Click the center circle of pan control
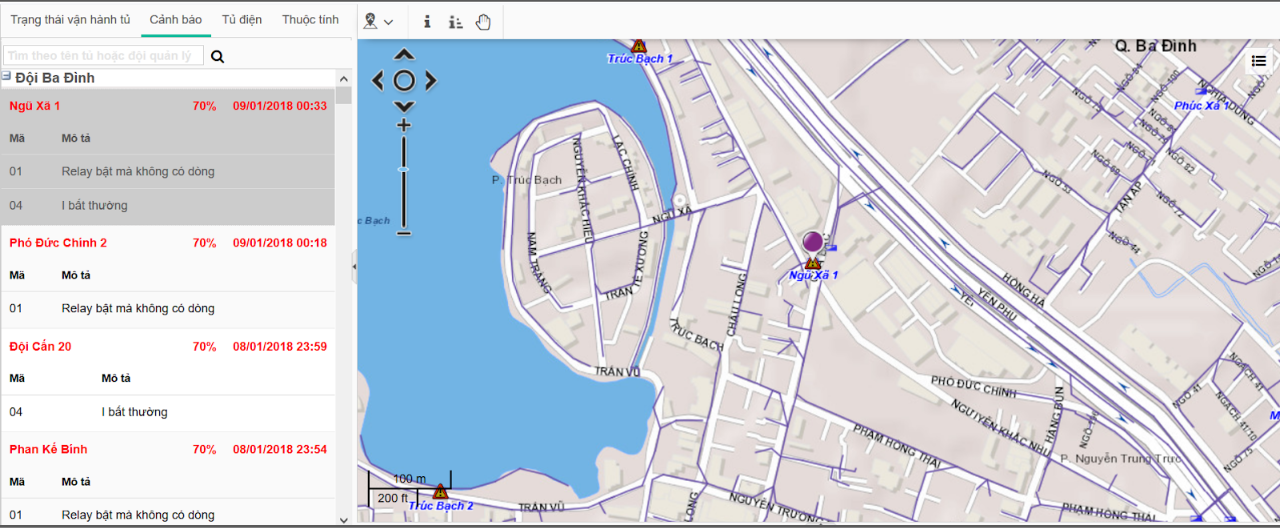The height and width of the screenshot is (530, 1280). (404, 80)
